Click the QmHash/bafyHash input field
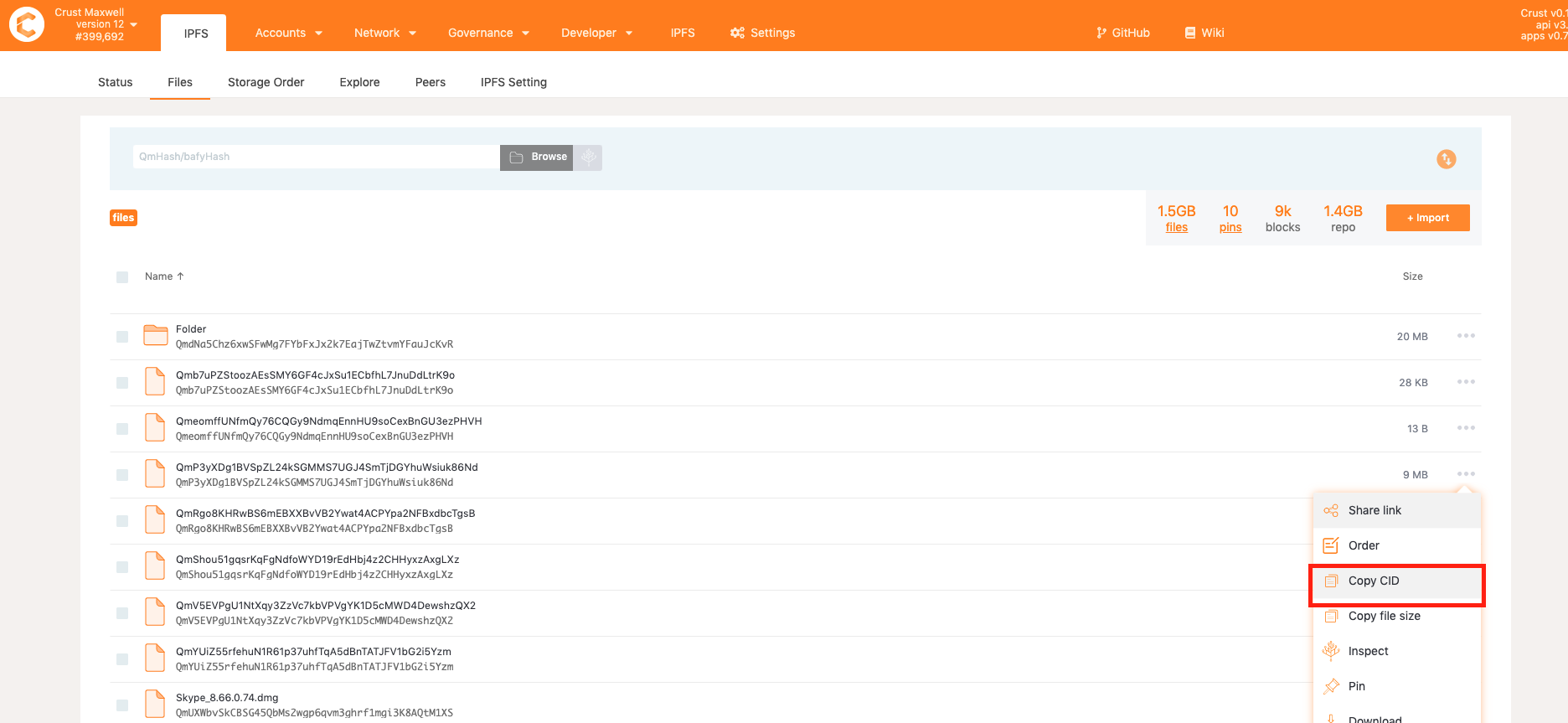Image resolution: width=1568 pixels, height=723 pixels. pyautogui.click(x=316, y=157)
